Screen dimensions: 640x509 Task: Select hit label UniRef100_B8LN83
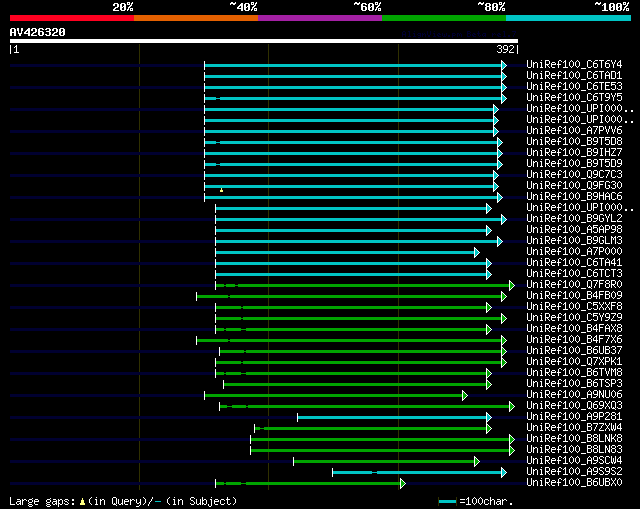574,450
